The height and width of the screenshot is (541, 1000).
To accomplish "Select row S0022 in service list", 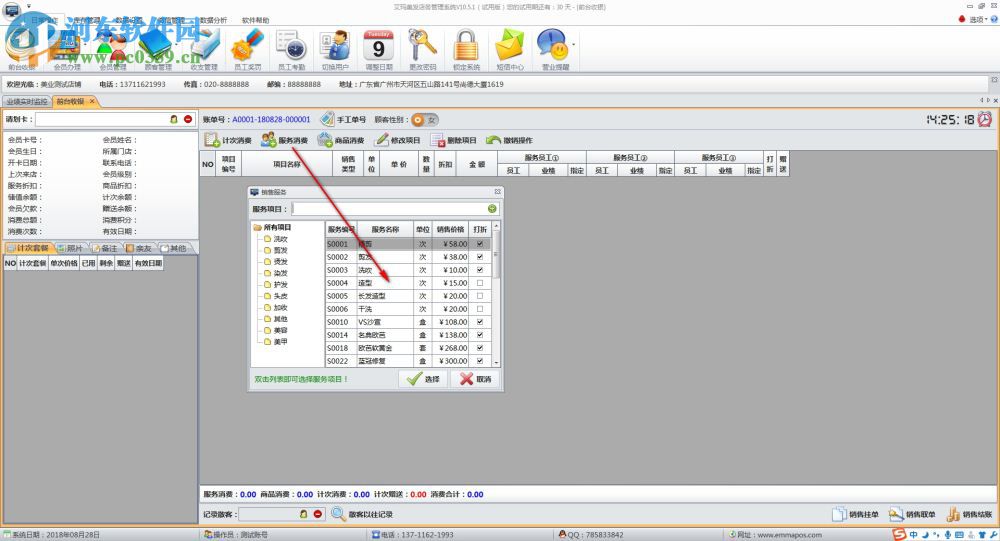I will (x=408, y=361).
